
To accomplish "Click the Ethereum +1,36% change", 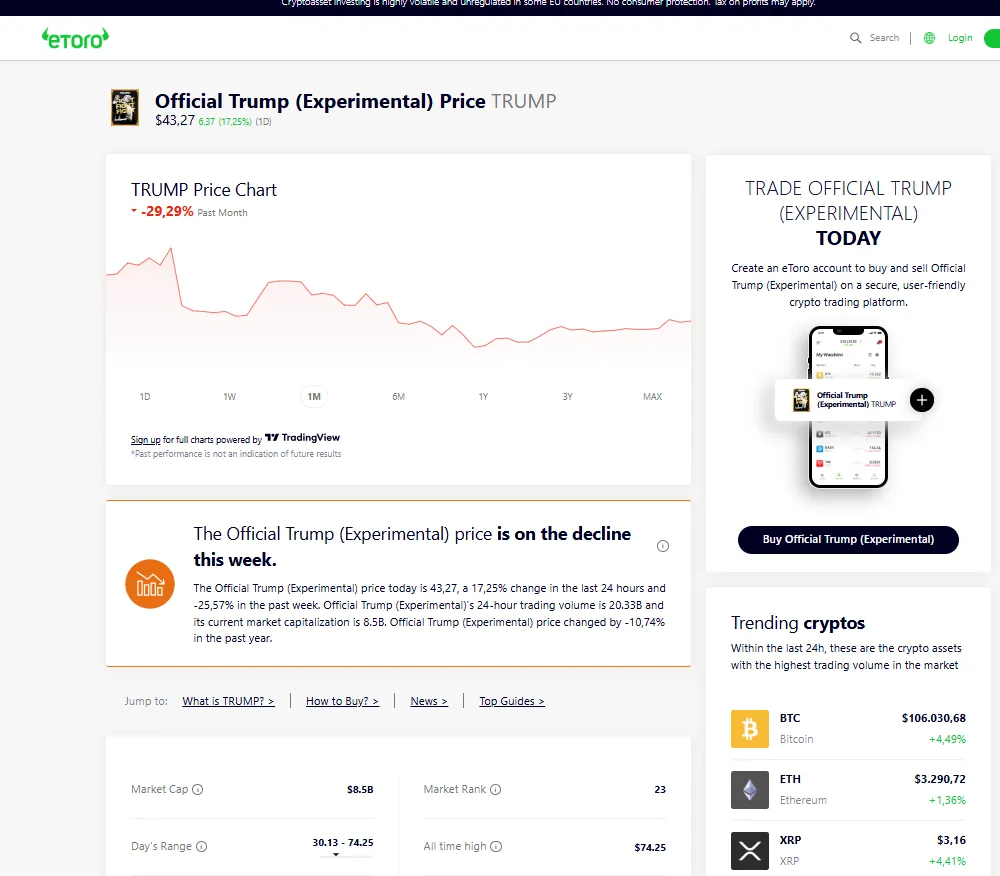I will 948,800.
